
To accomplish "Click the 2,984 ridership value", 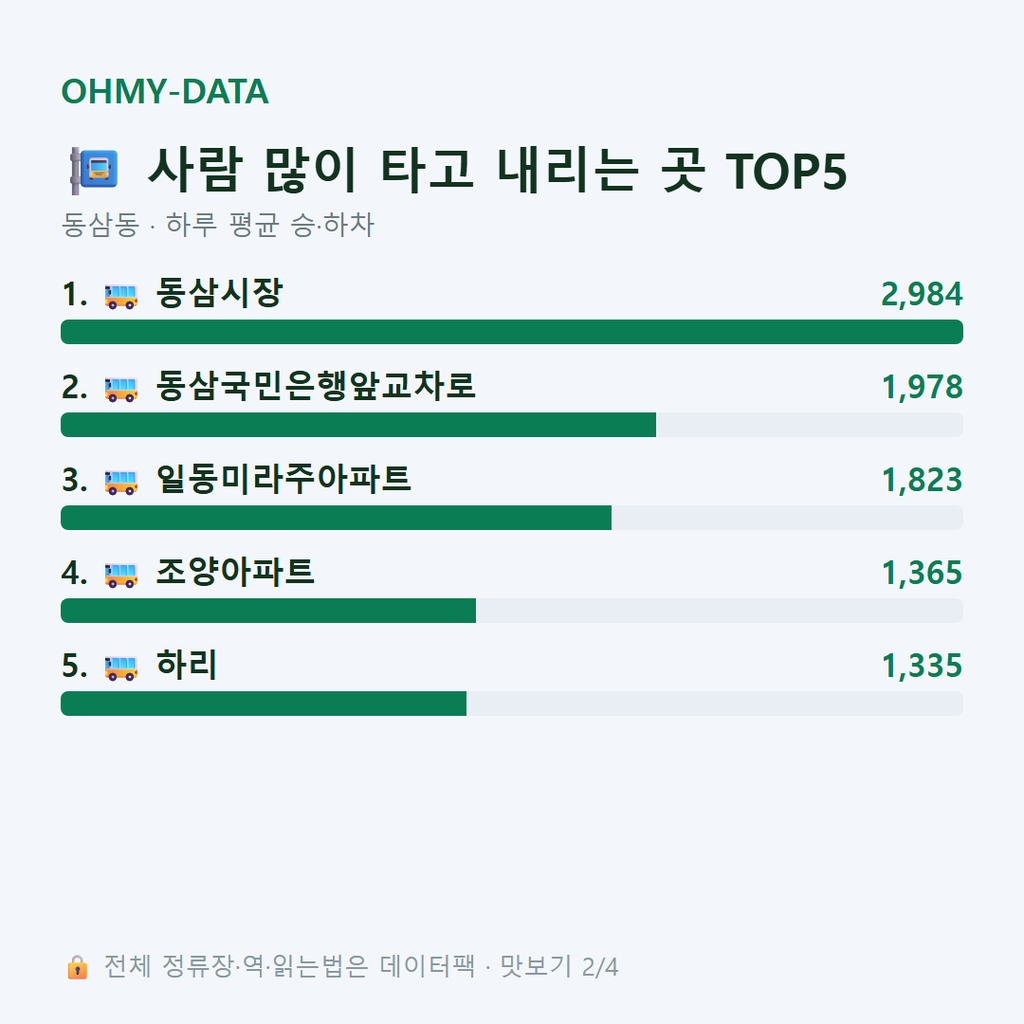I will [921, 294].
